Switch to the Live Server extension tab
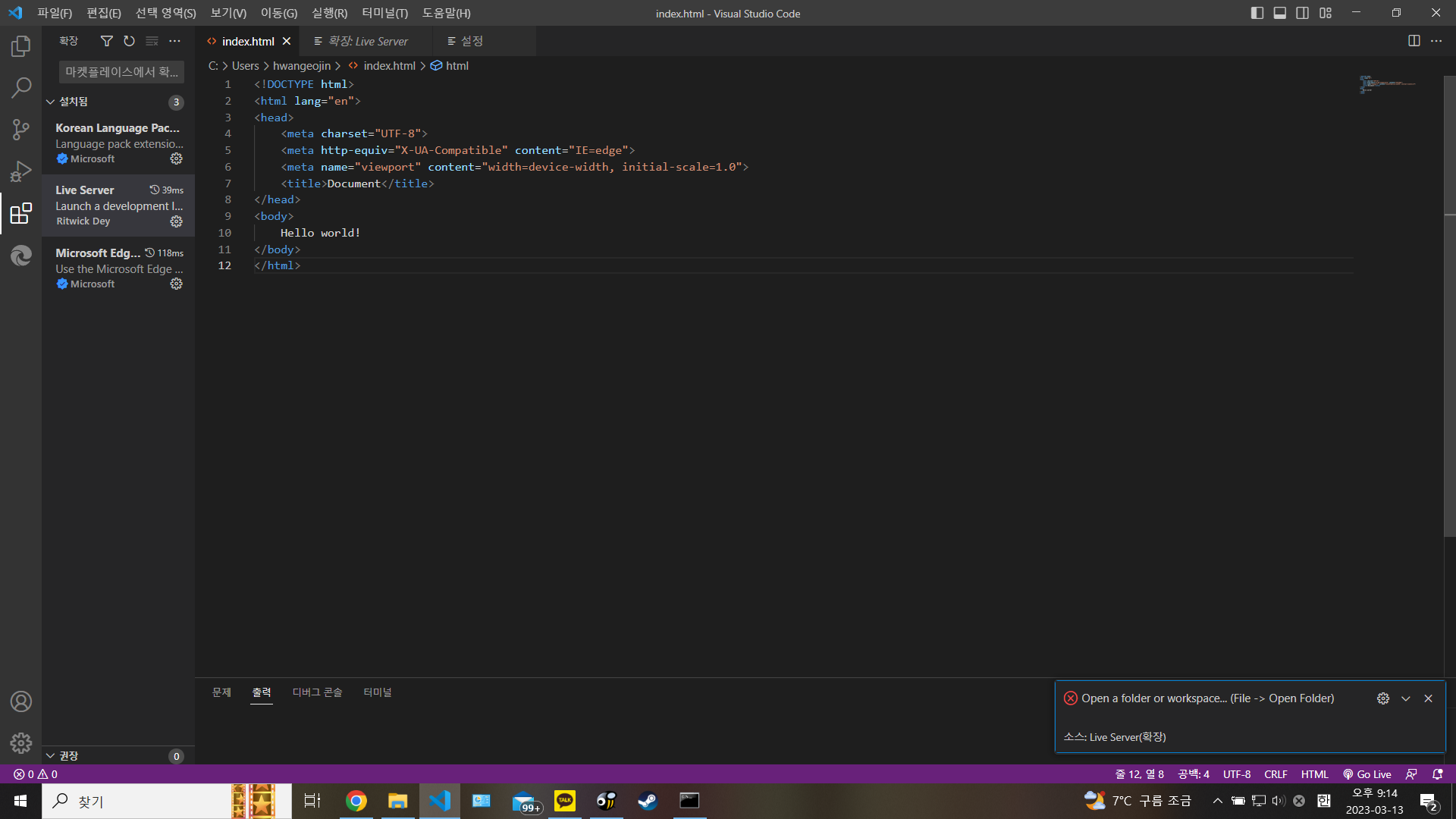Screen dimensions: 1456x819 (x=366, y=41)
